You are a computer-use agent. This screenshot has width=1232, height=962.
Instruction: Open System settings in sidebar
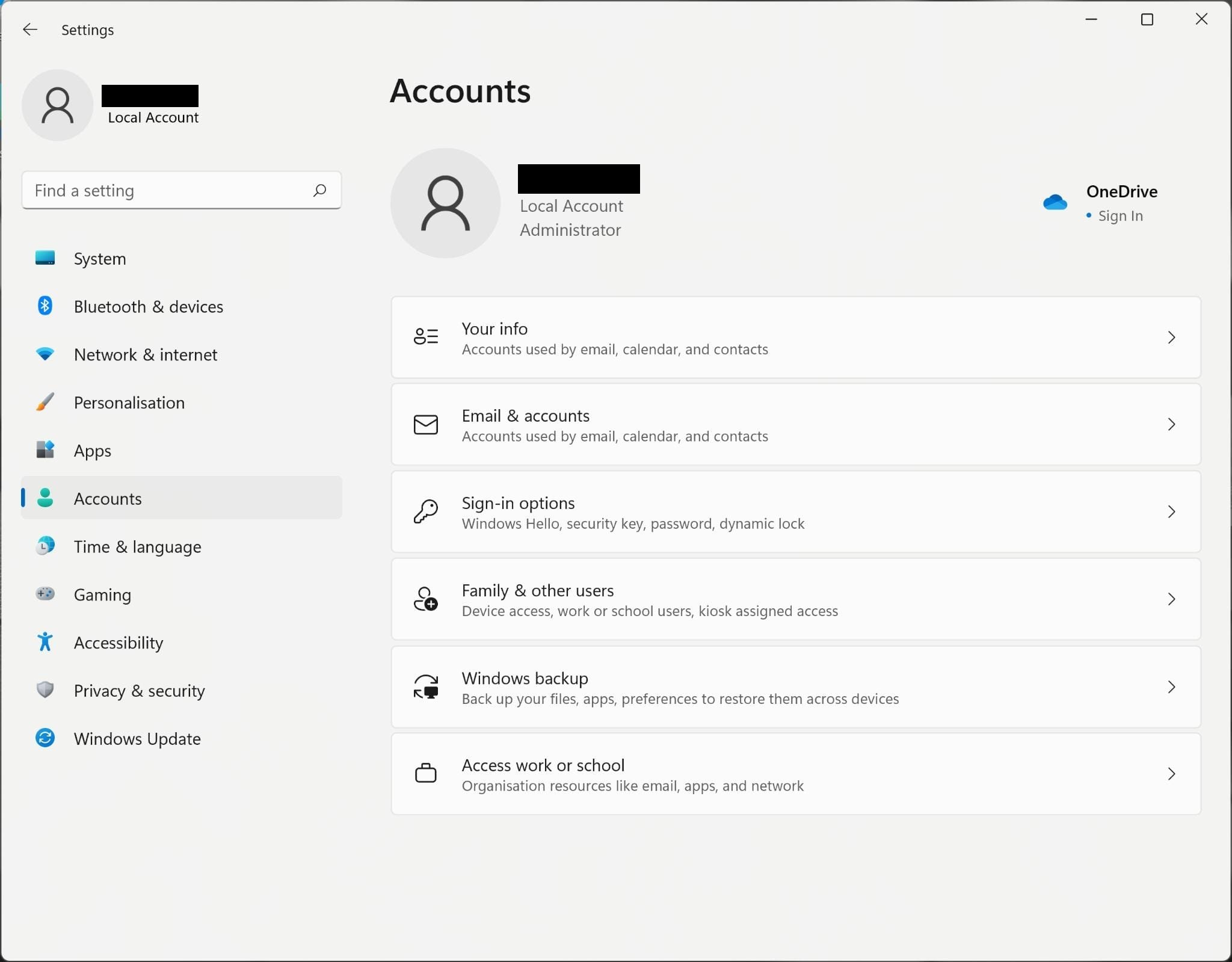pos(100,259)
